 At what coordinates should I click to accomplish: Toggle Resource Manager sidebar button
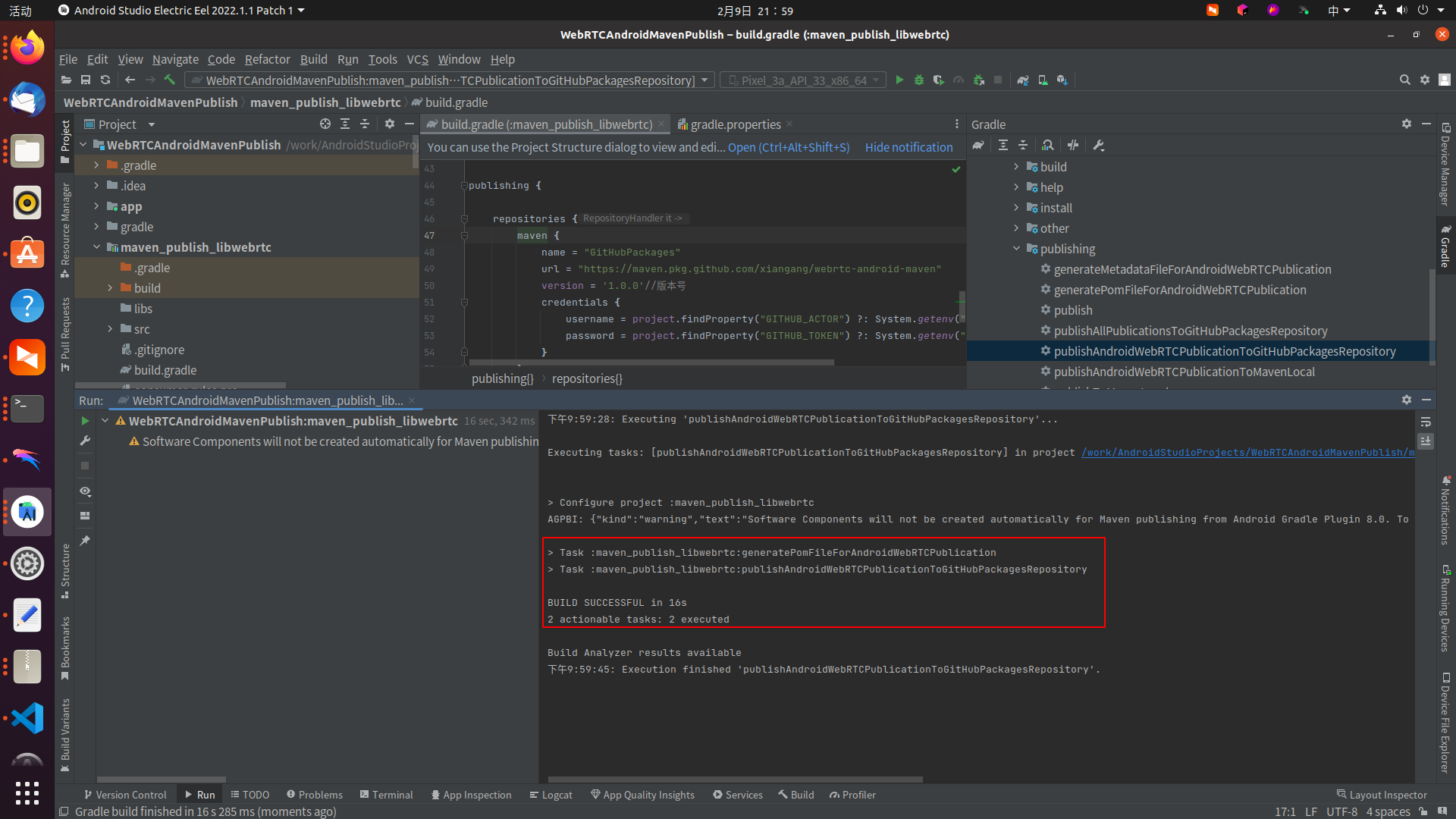click(x=65, y=230)
